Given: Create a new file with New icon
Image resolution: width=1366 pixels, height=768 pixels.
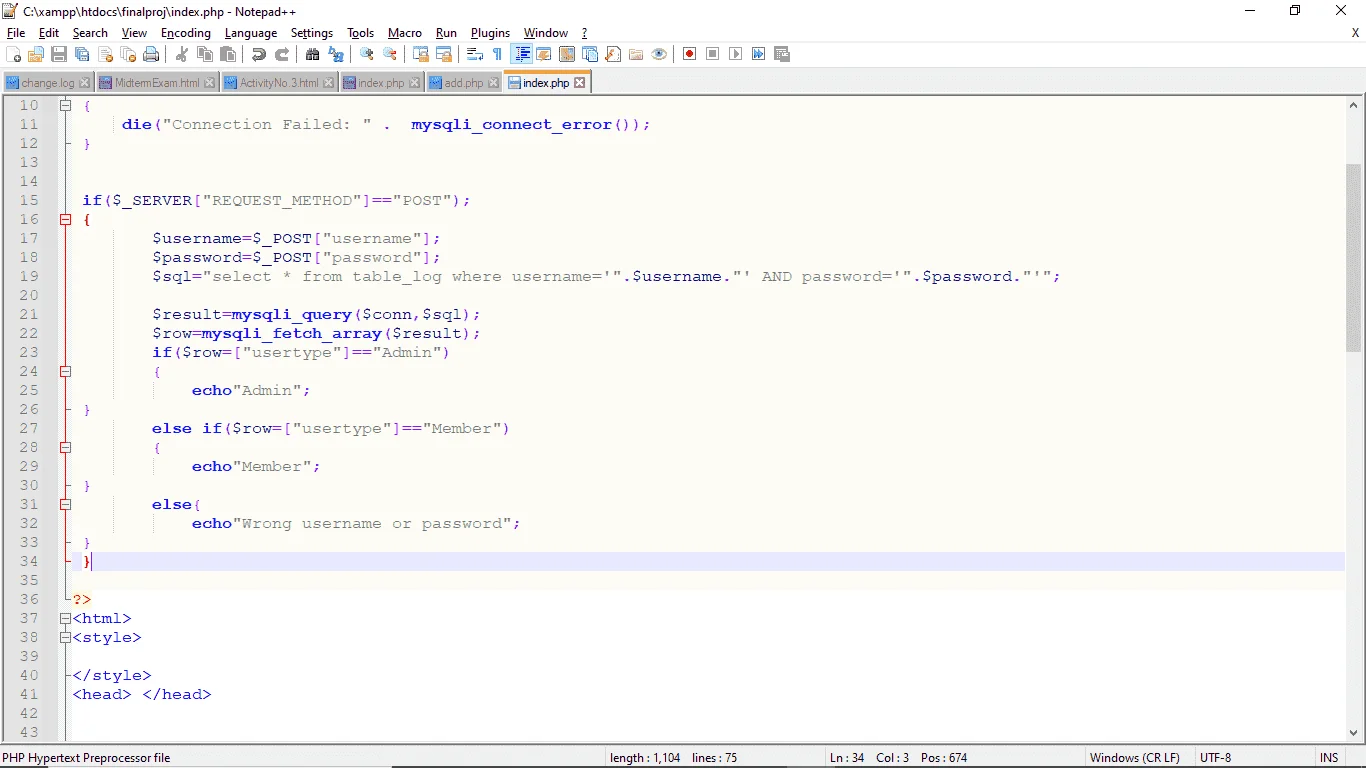Looking at the screenshot, I should 13,54.
